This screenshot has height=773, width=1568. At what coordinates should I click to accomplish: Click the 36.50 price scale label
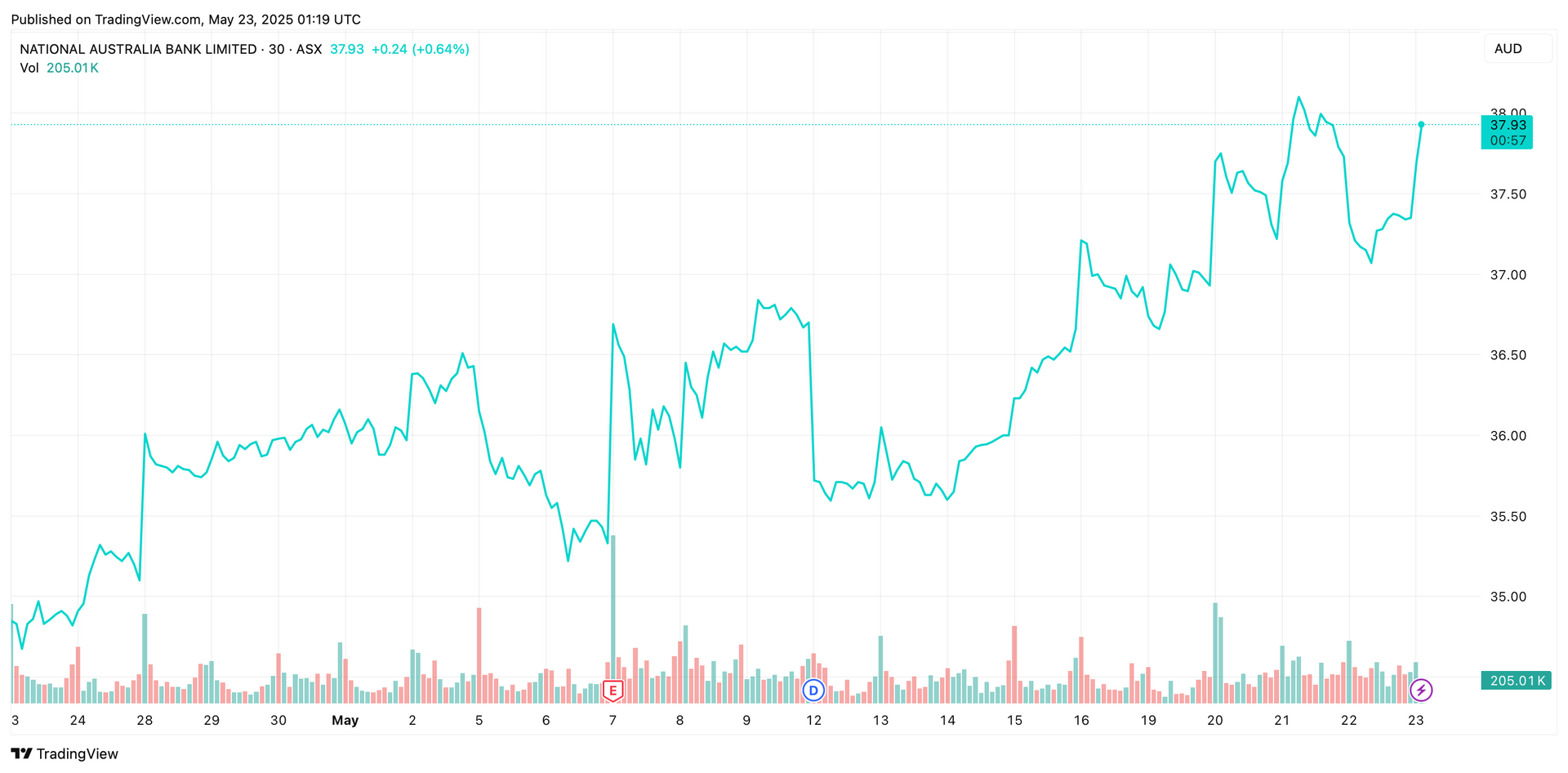pos(1508,355)
